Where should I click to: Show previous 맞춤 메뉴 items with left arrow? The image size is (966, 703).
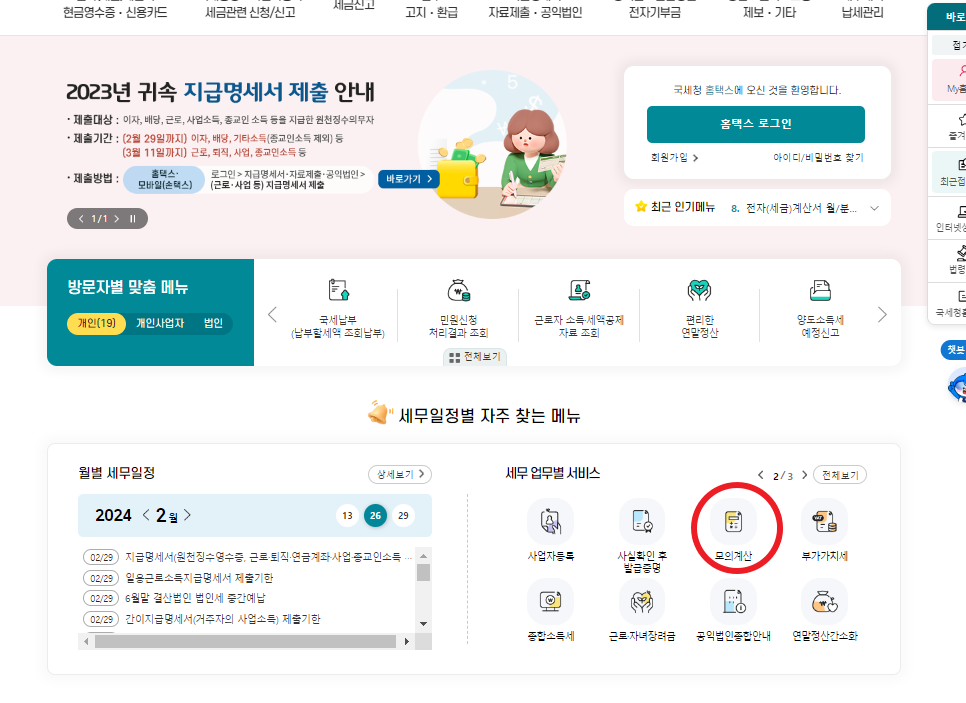272,314
